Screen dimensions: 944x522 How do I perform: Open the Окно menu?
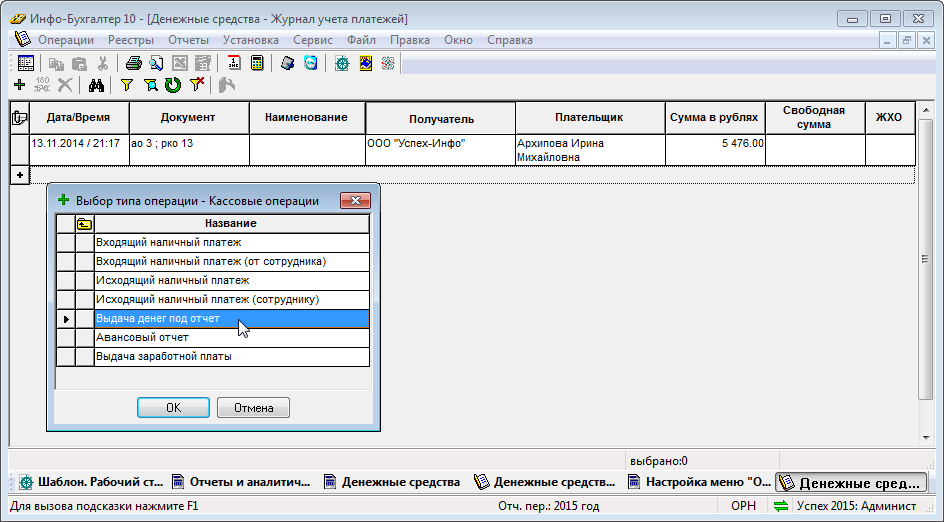click(x=458, y=40)
